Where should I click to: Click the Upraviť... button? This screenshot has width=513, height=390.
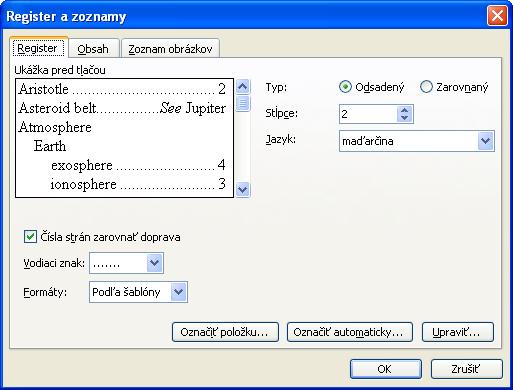coord(457,332)
